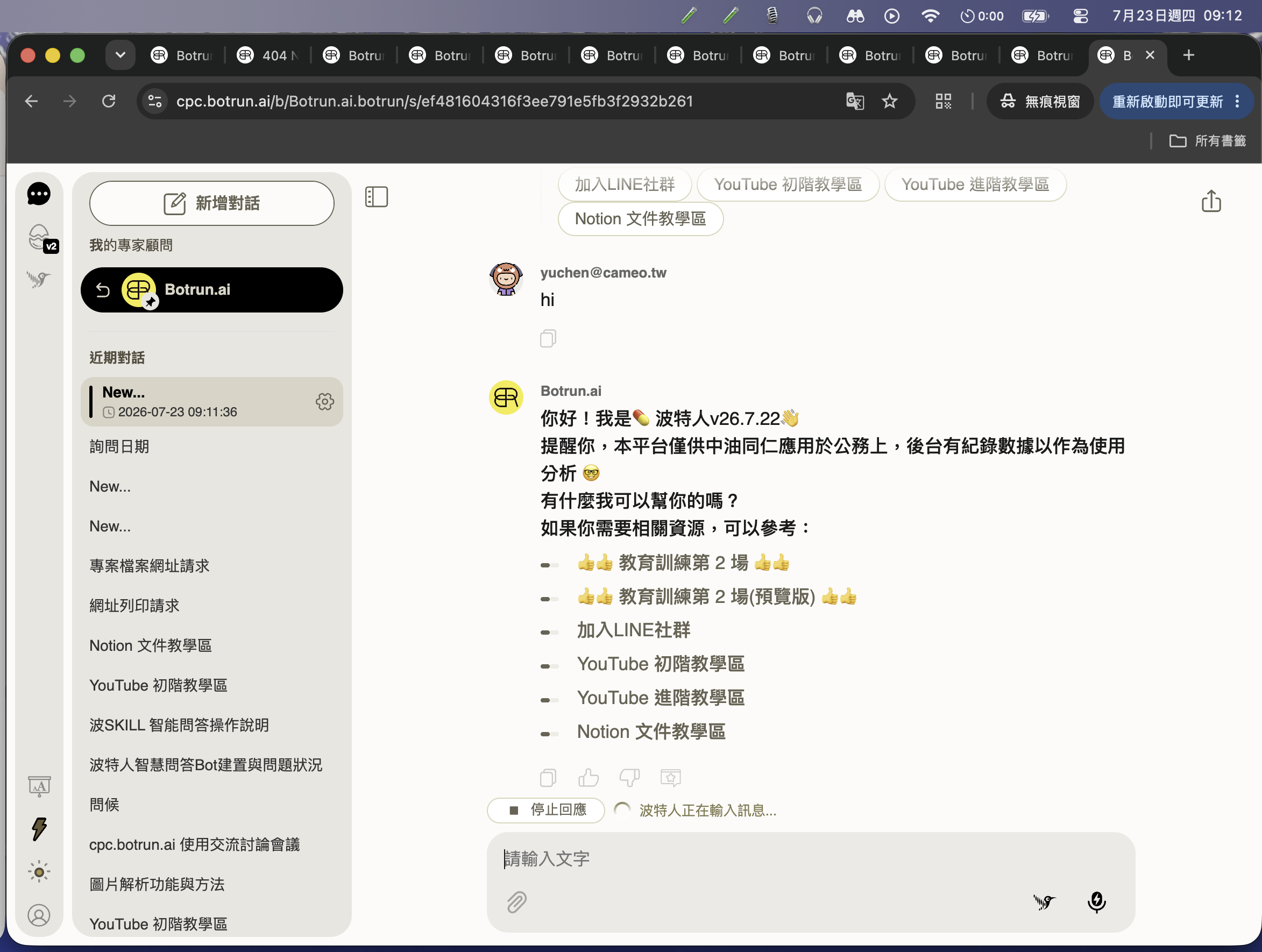Click yuchen user avatar in chat
Viewport: 1262px width, 952px height.
506,279
